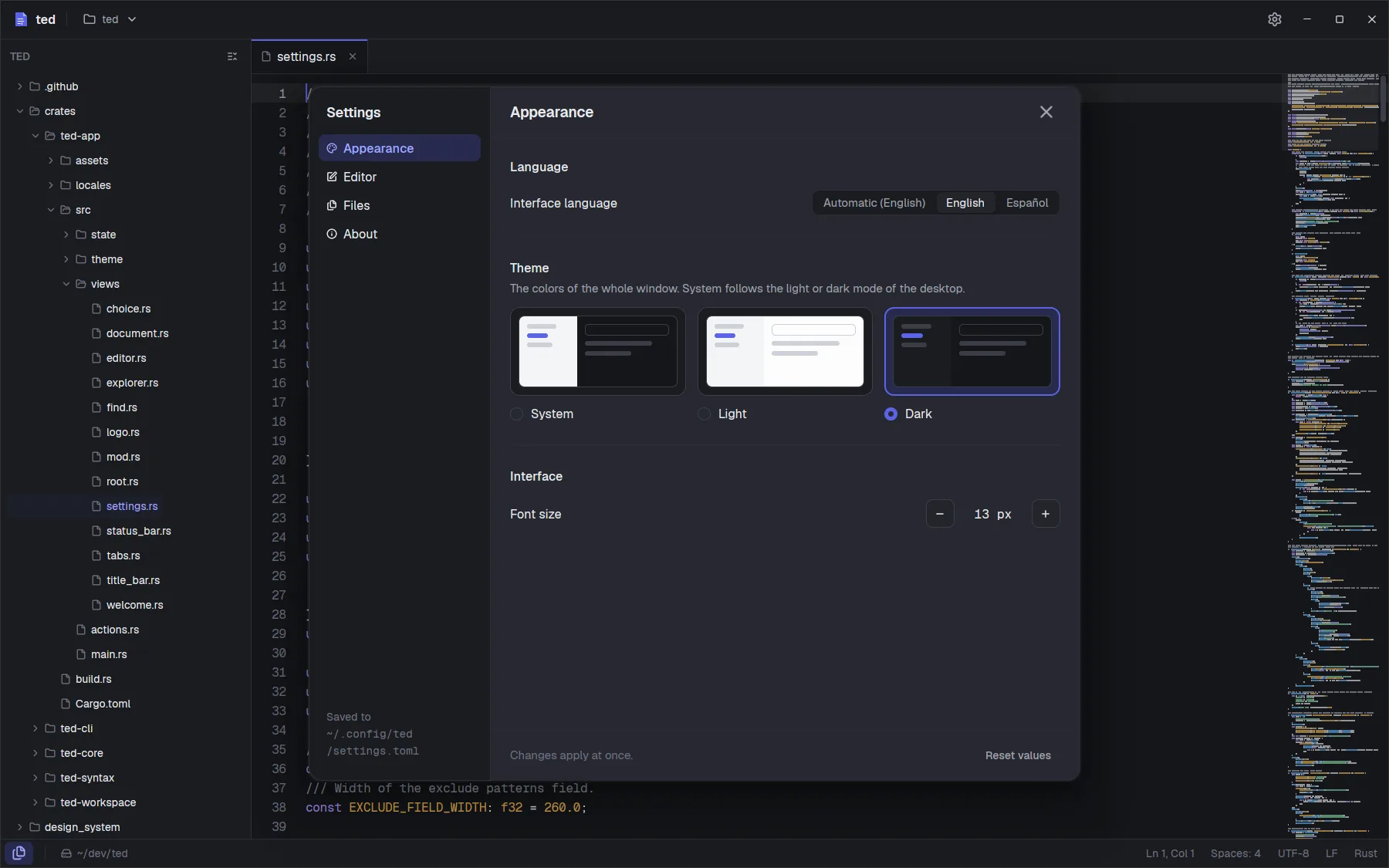Expand the ted-cli folder chevron

pyautogui.click(x=35, y=728)
